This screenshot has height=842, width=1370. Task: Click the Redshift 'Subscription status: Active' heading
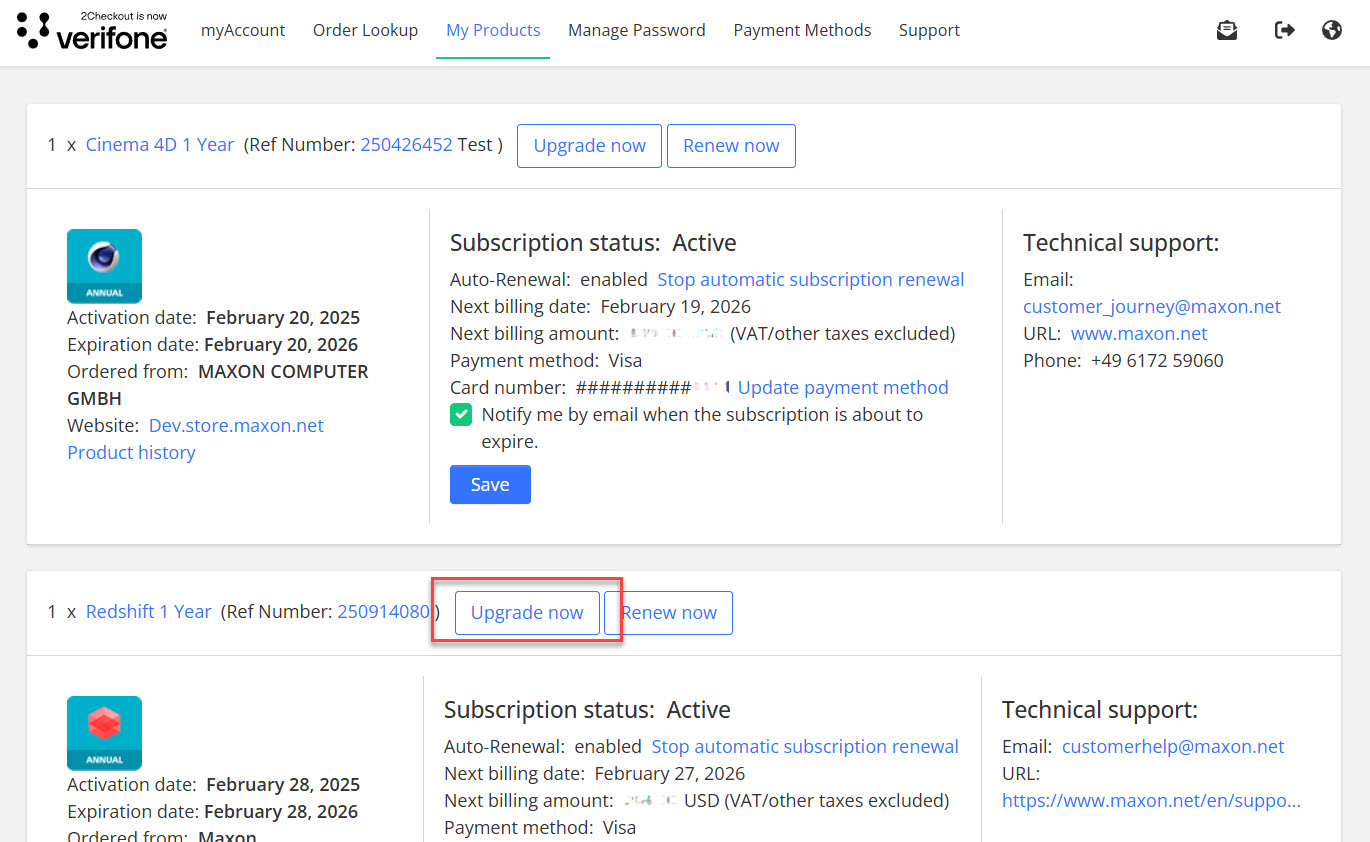tap(587, 710)
